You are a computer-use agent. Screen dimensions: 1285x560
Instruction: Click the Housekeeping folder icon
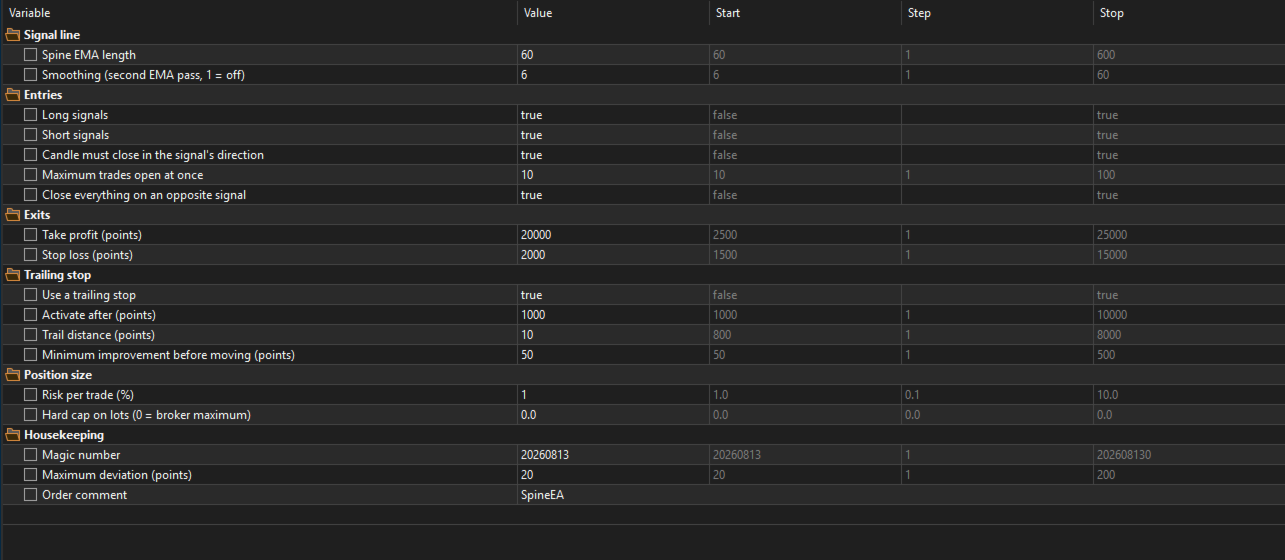coord(12,435)
